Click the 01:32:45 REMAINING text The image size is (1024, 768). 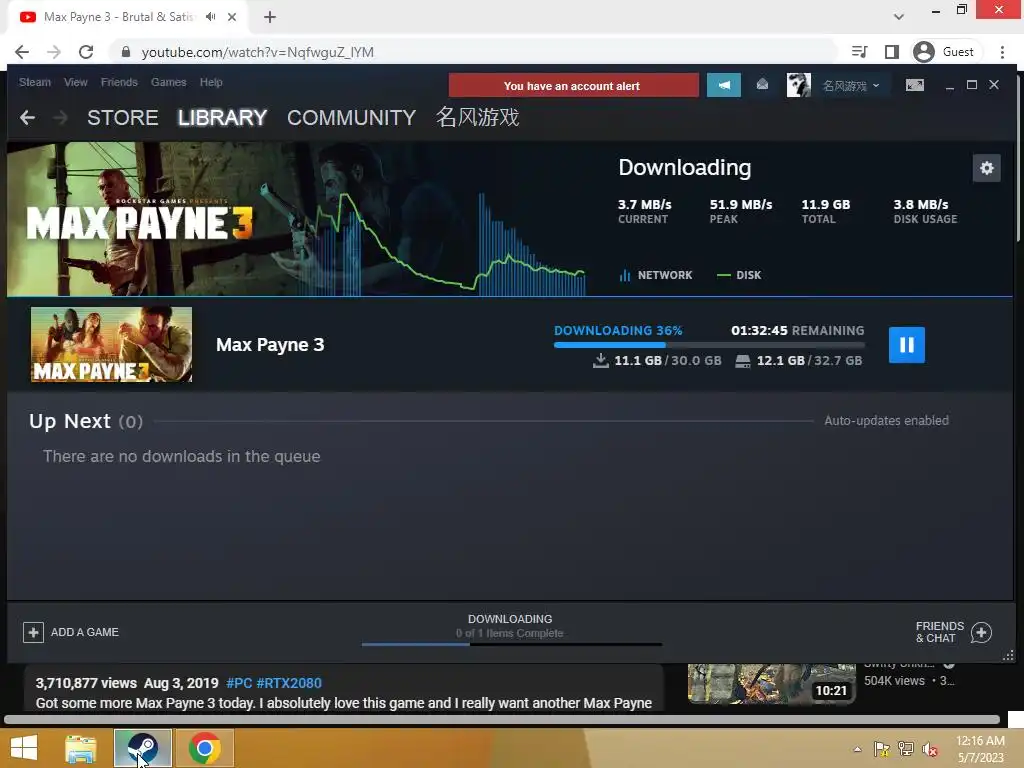point(797,330)
